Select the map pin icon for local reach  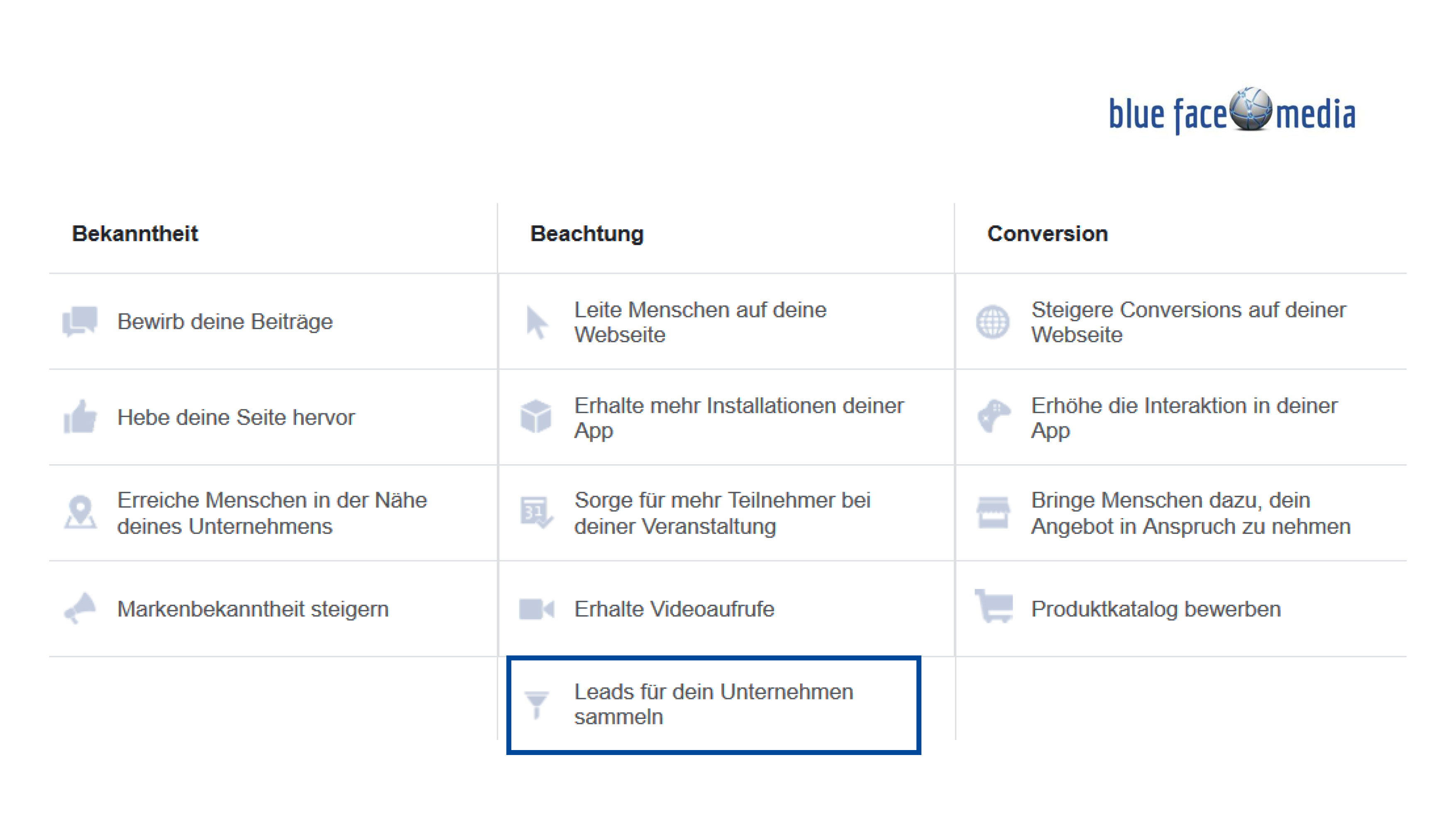(x=80, y=512)
